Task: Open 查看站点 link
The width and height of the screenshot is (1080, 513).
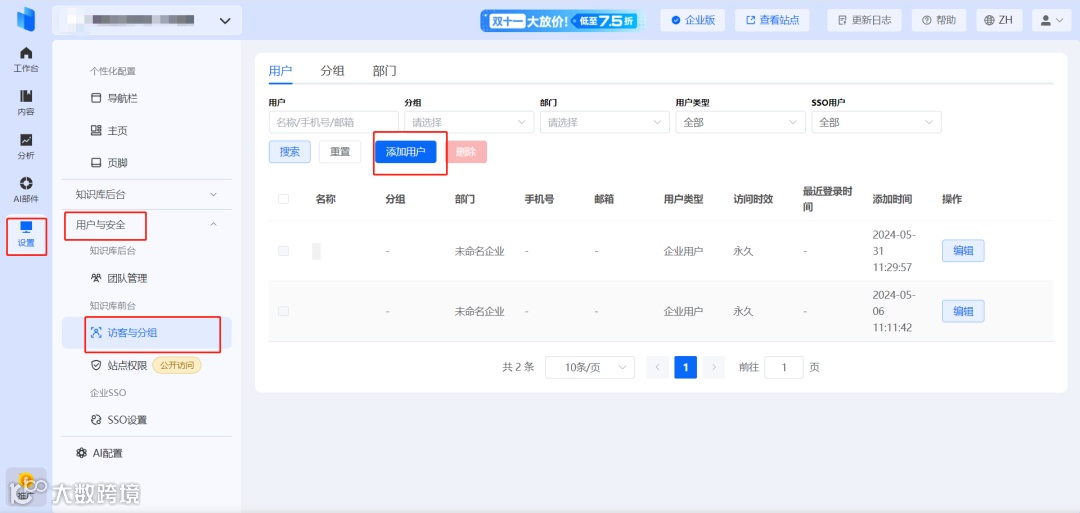Action: (772, 20)
